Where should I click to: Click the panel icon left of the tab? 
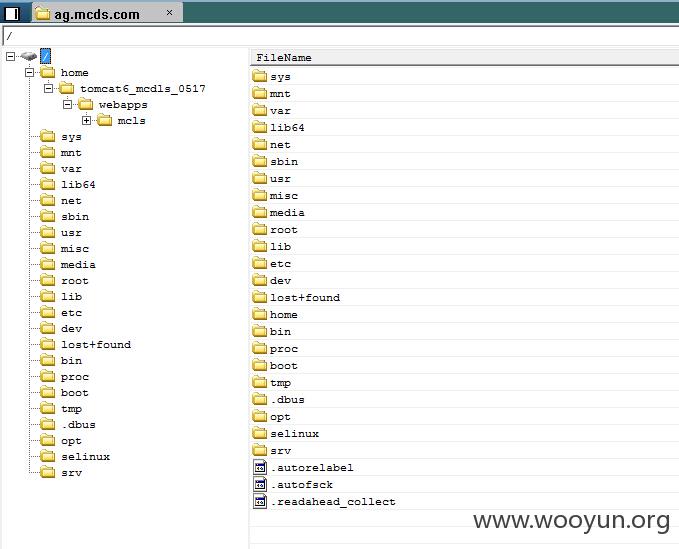pos(12,14)
